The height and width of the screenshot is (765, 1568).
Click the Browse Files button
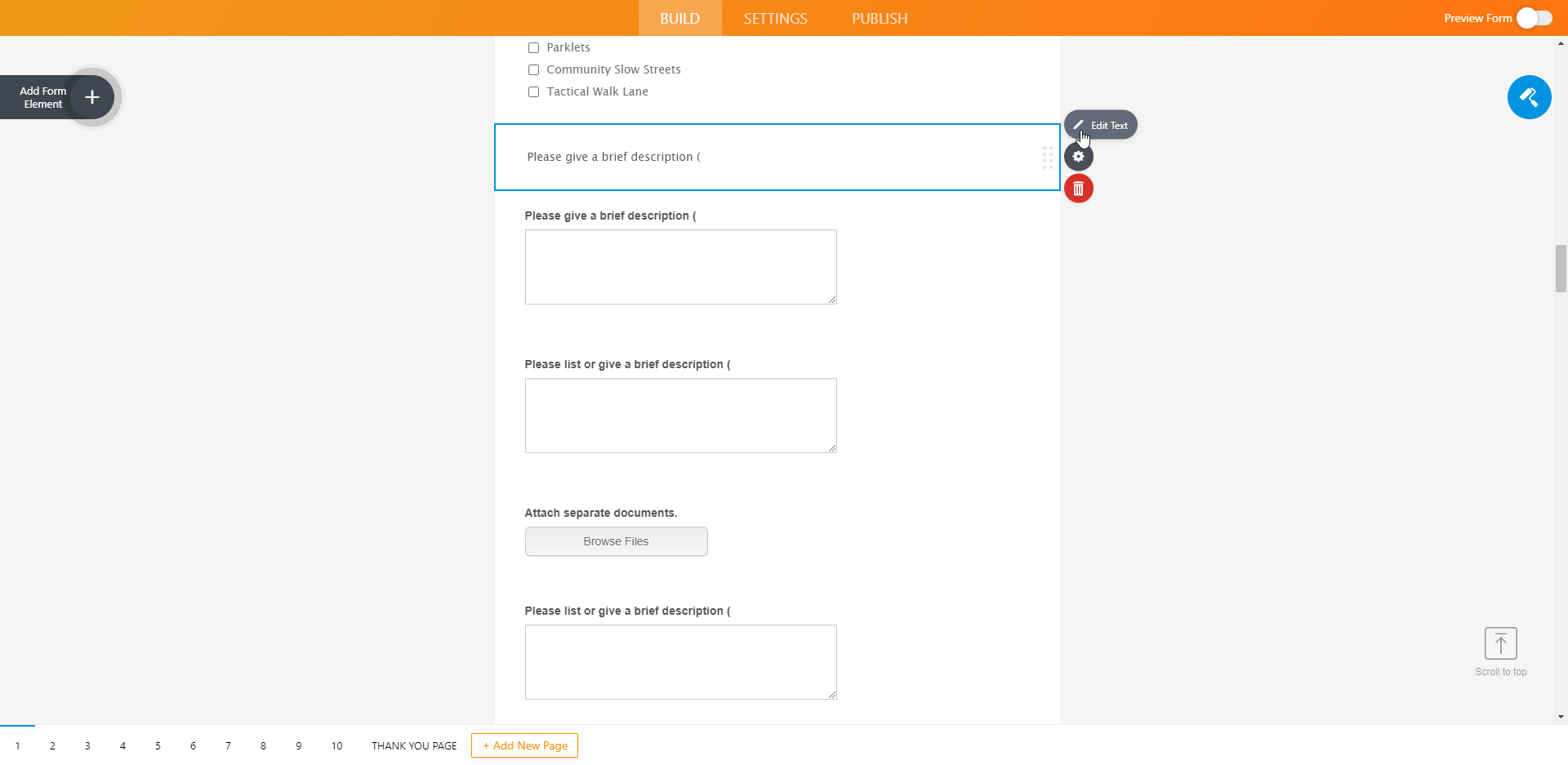click(616, 541)
